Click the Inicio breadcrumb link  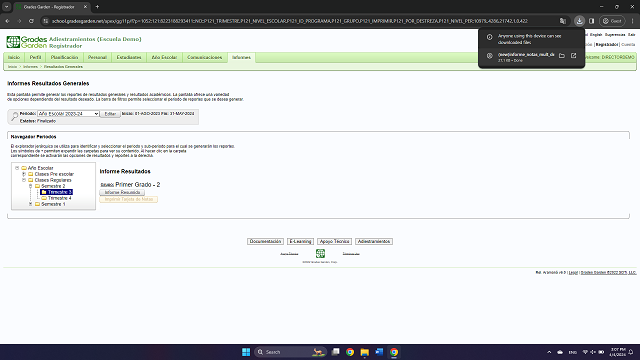13,67
